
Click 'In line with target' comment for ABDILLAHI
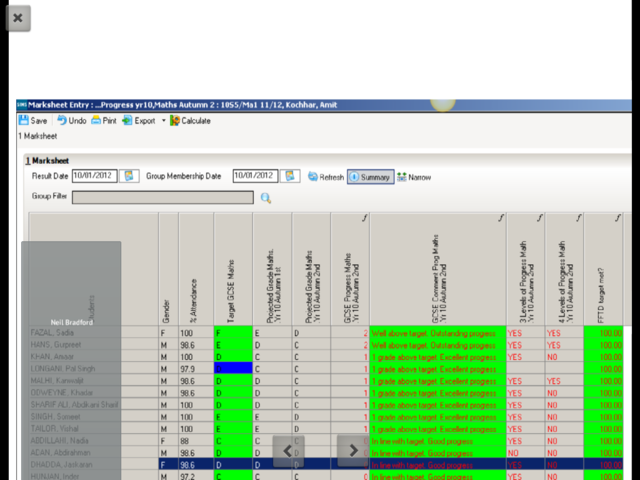point(438,441)
